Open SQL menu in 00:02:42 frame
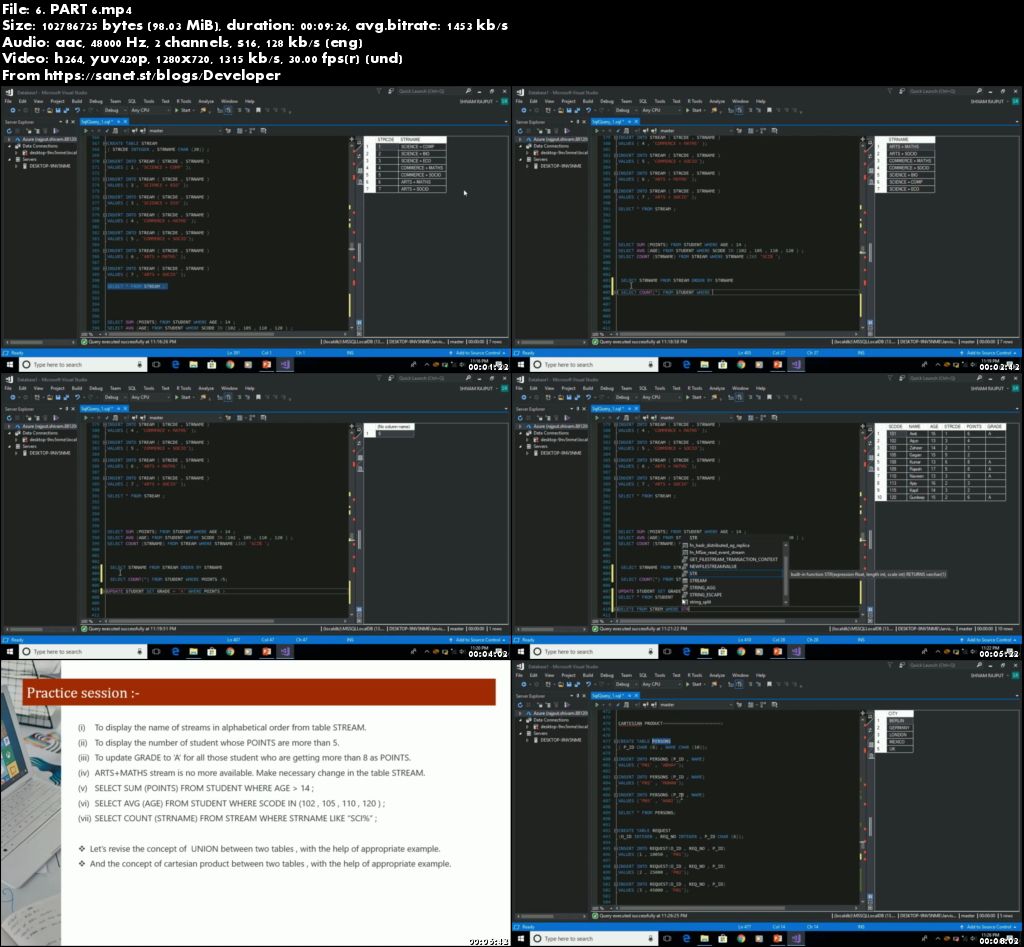 pos(643,101)
